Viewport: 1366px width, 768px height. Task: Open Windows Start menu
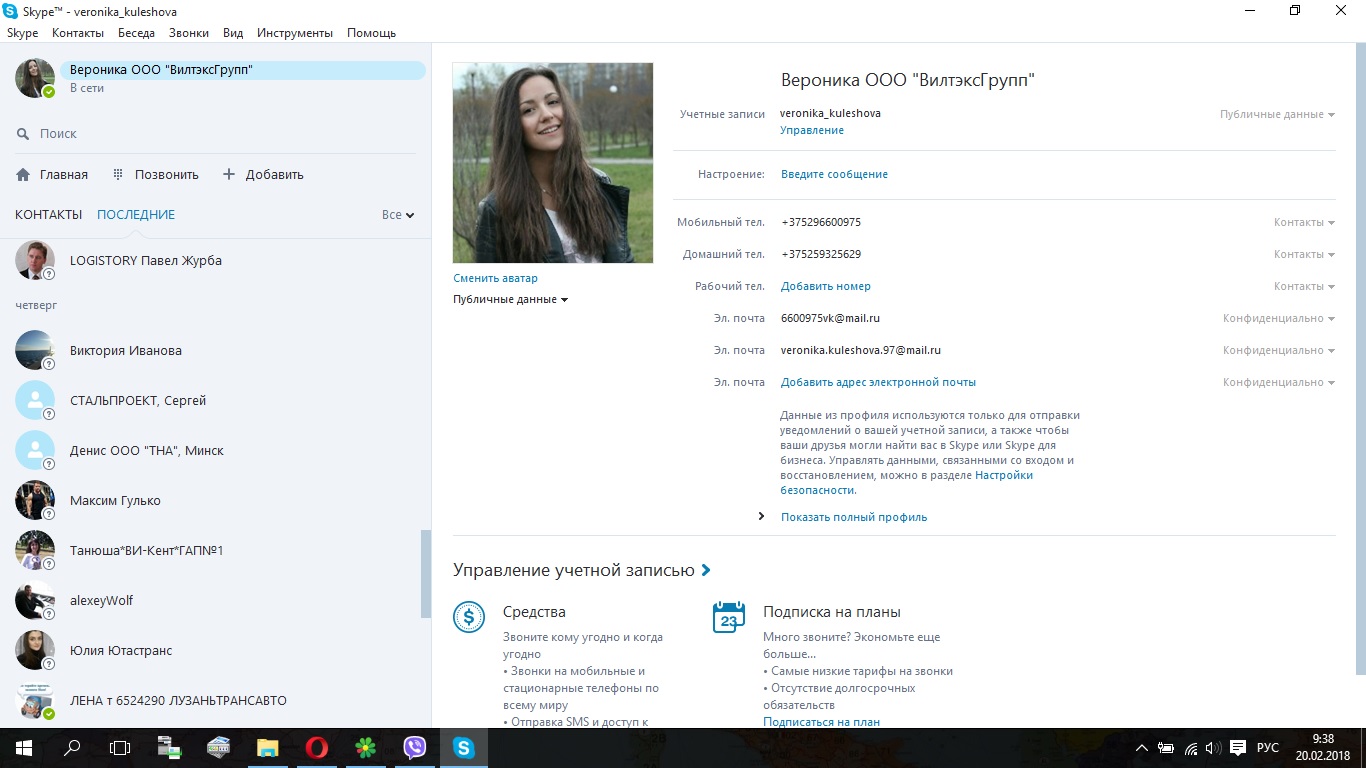coord(23,747)
